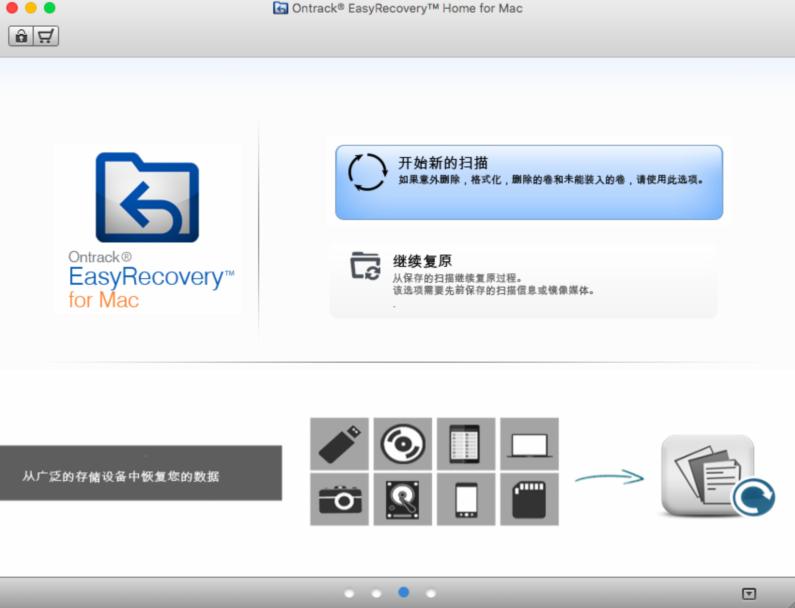Click the laptop computer icon
This screenshot has height=608, width=795.
529,444
